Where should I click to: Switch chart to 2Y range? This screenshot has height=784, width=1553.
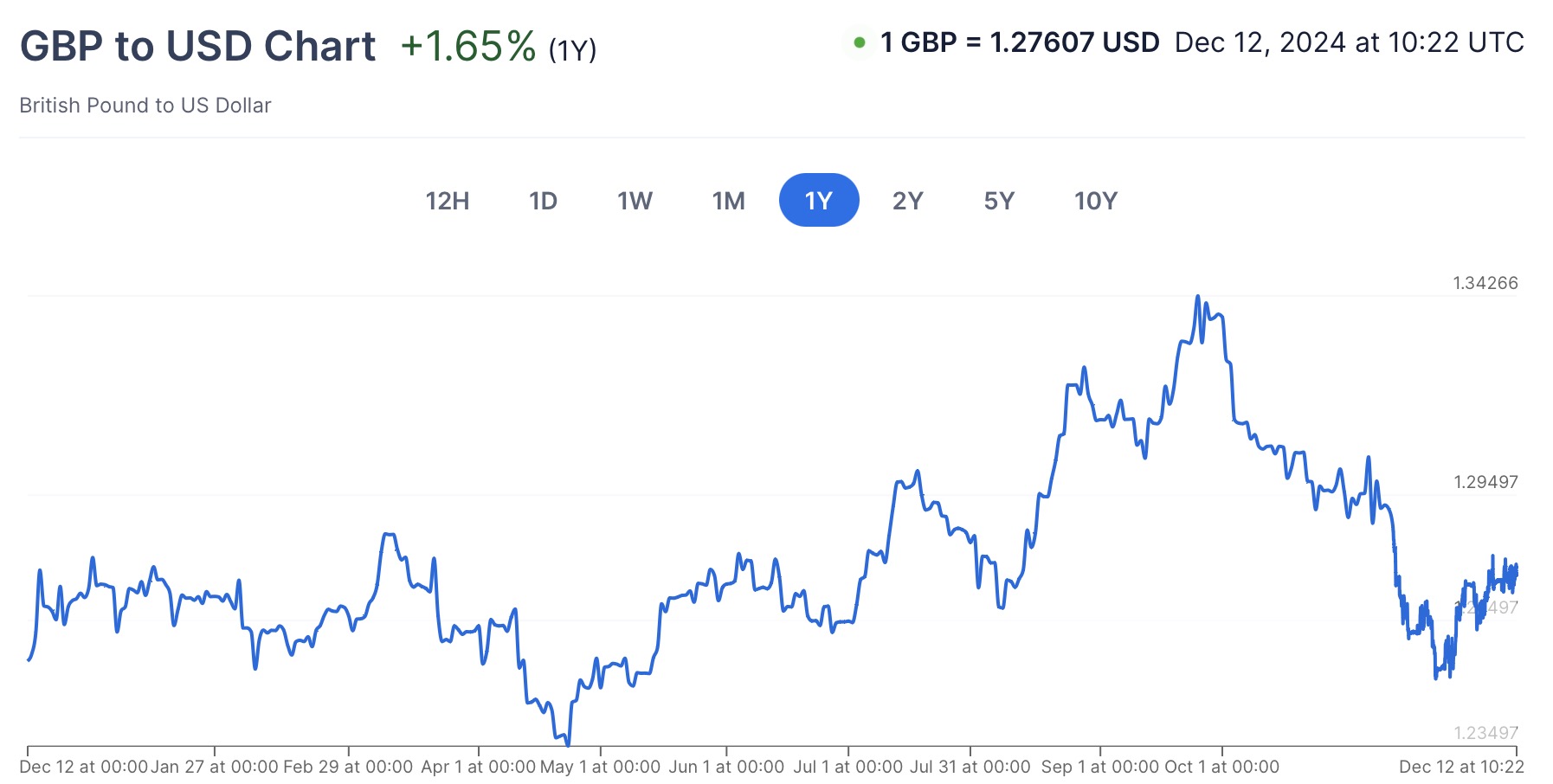point(908,201)
